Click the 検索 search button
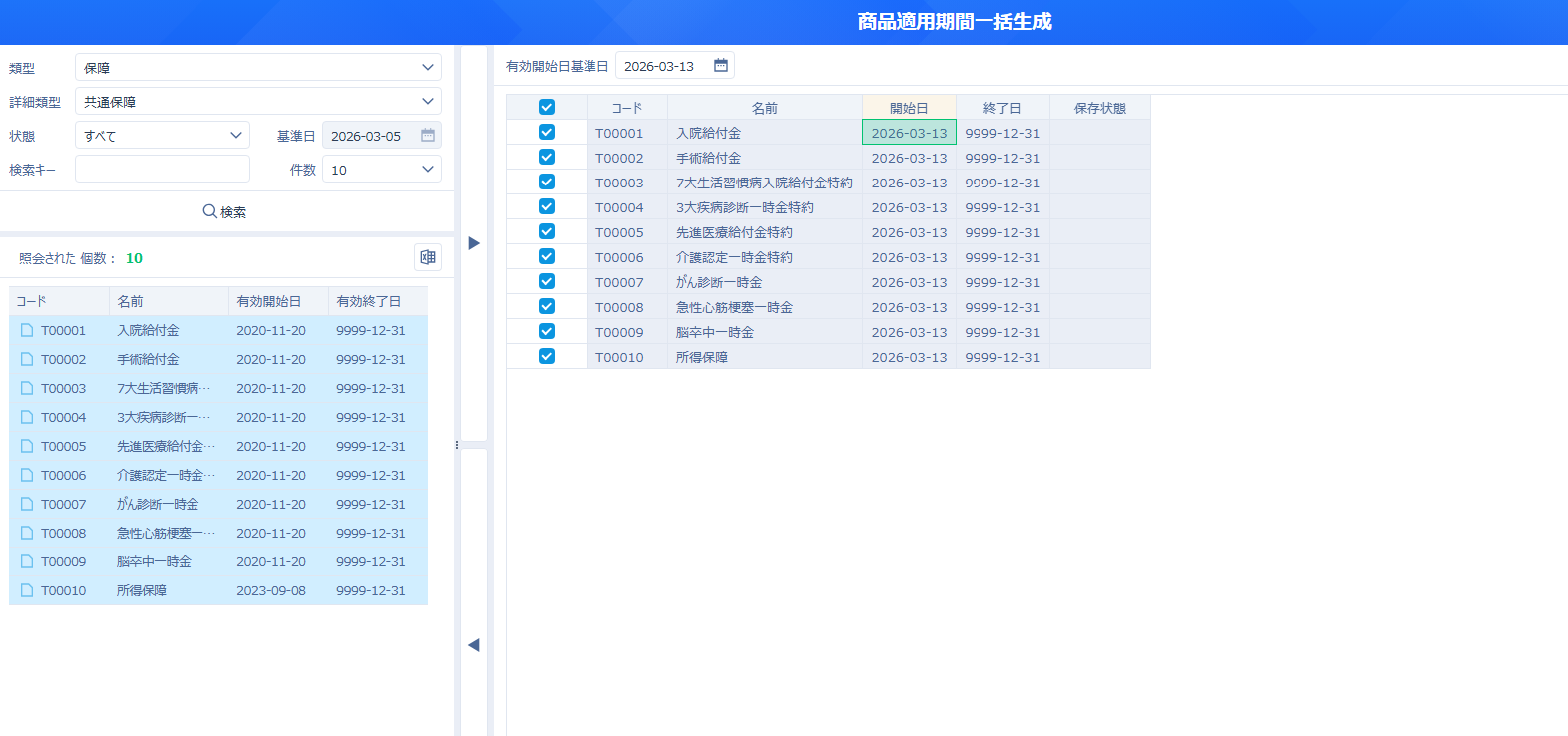This screenshot has width=1568, height=736. tap(225, 211)
